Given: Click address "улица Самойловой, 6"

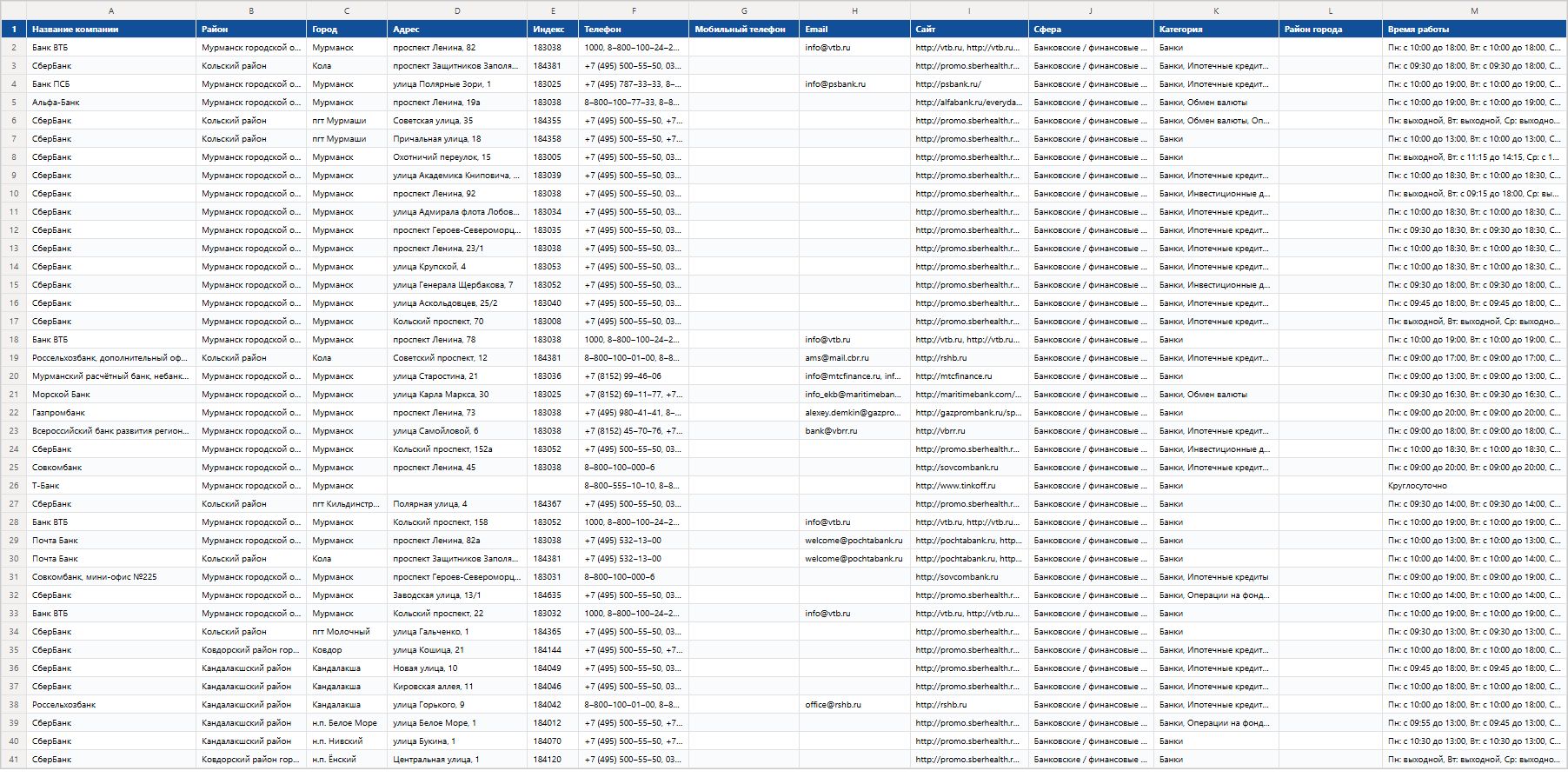Looking at the screenshot, I should (x=457, y=431).
